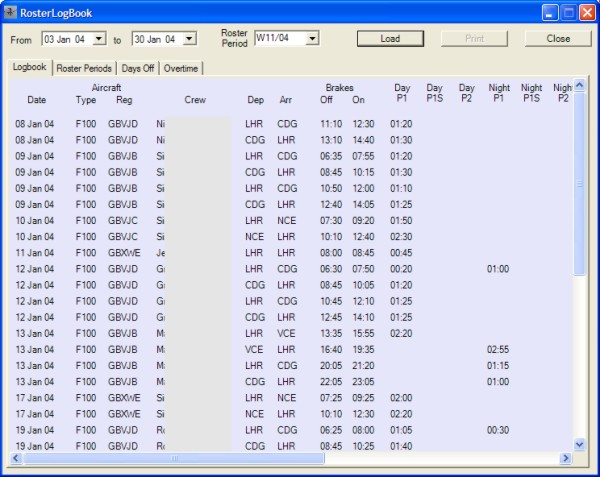Click the Day P2 column header
The height and width of the screenshot is (477, 600).
click(466, 93)
